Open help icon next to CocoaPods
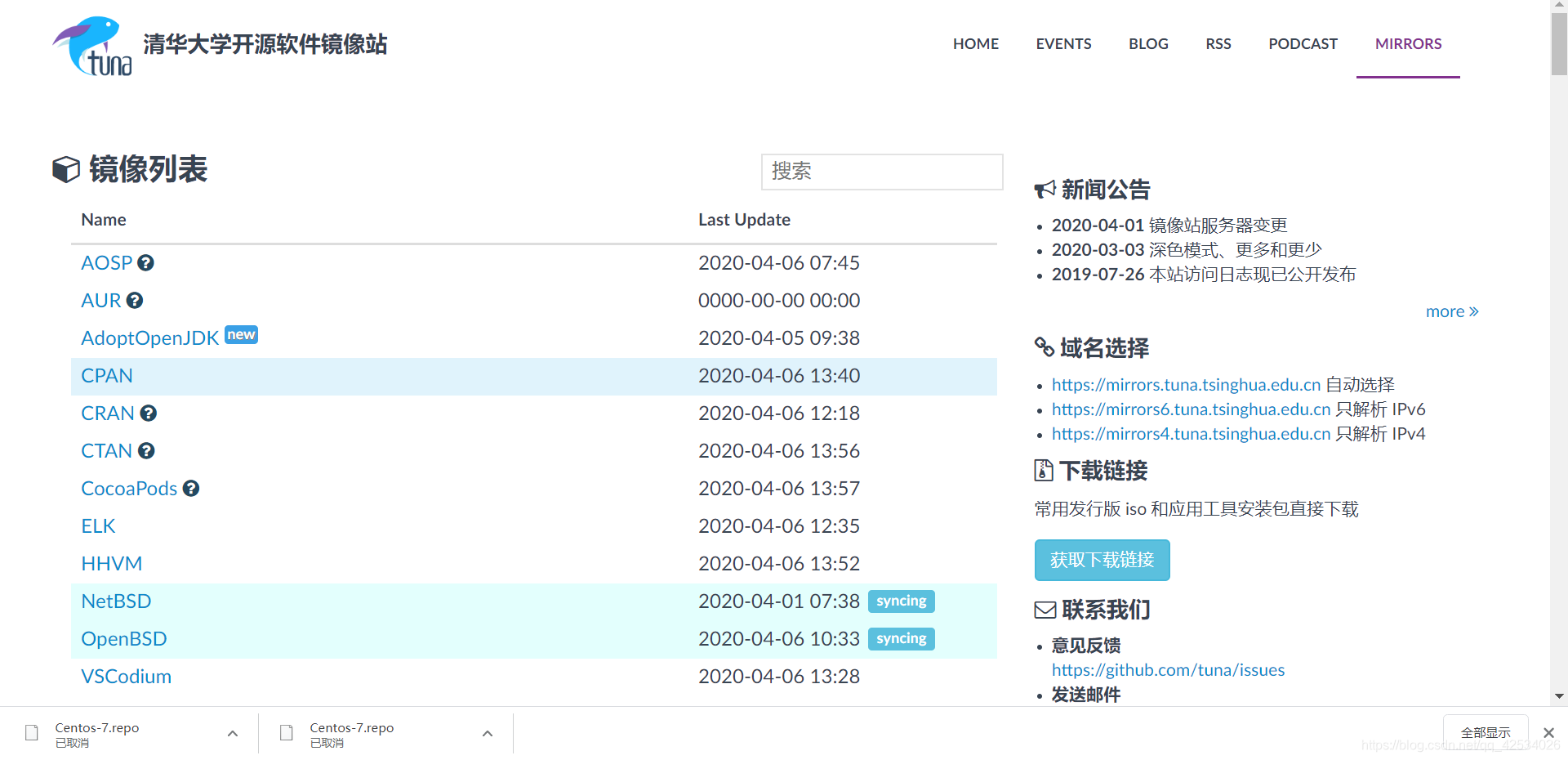This screenshot has height=760, width=1568. click(x=191, y=489)
